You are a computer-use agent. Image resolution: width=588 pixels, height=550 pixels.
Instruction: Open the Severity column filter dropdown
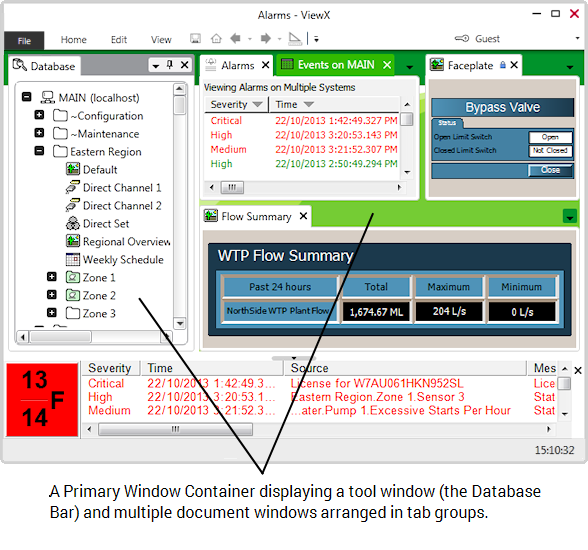pos(258,104)
